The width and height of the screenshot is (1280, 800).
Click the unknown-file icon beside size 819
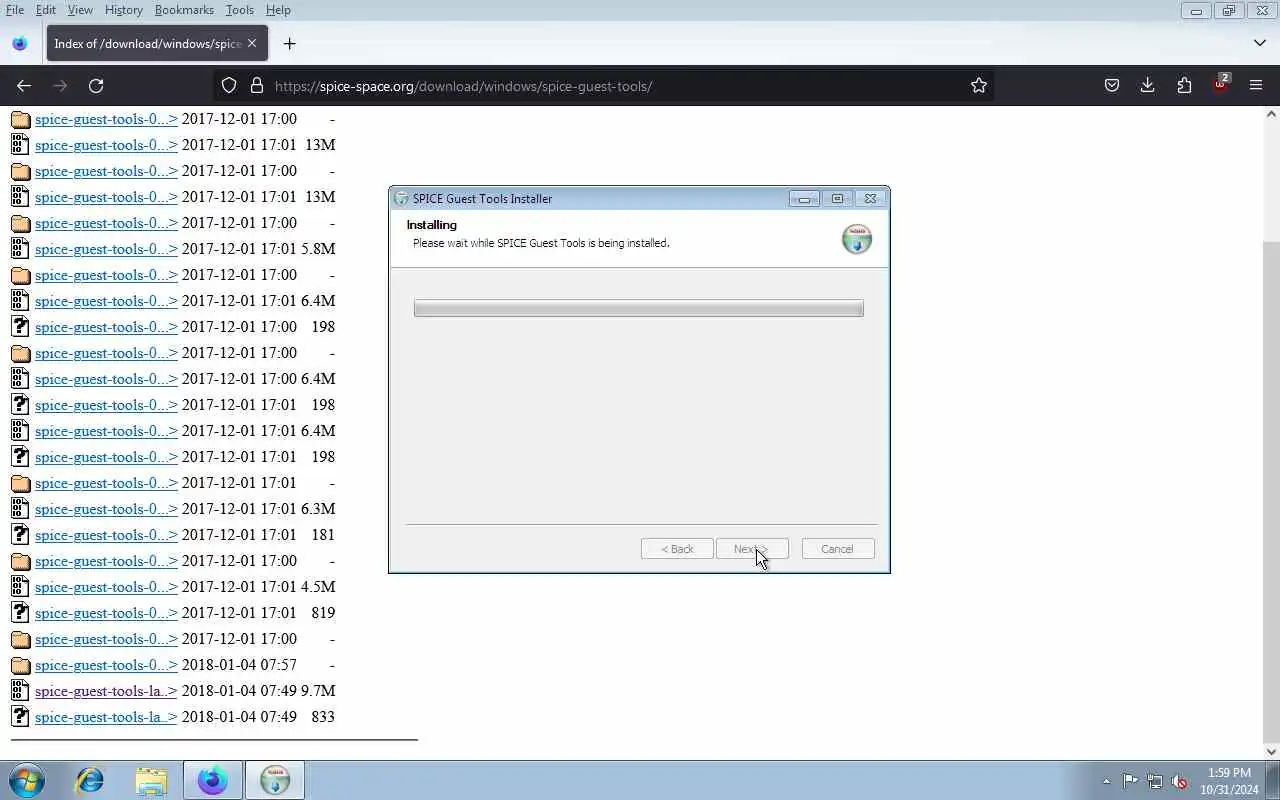pyautogui.click(x=20, y=613)
